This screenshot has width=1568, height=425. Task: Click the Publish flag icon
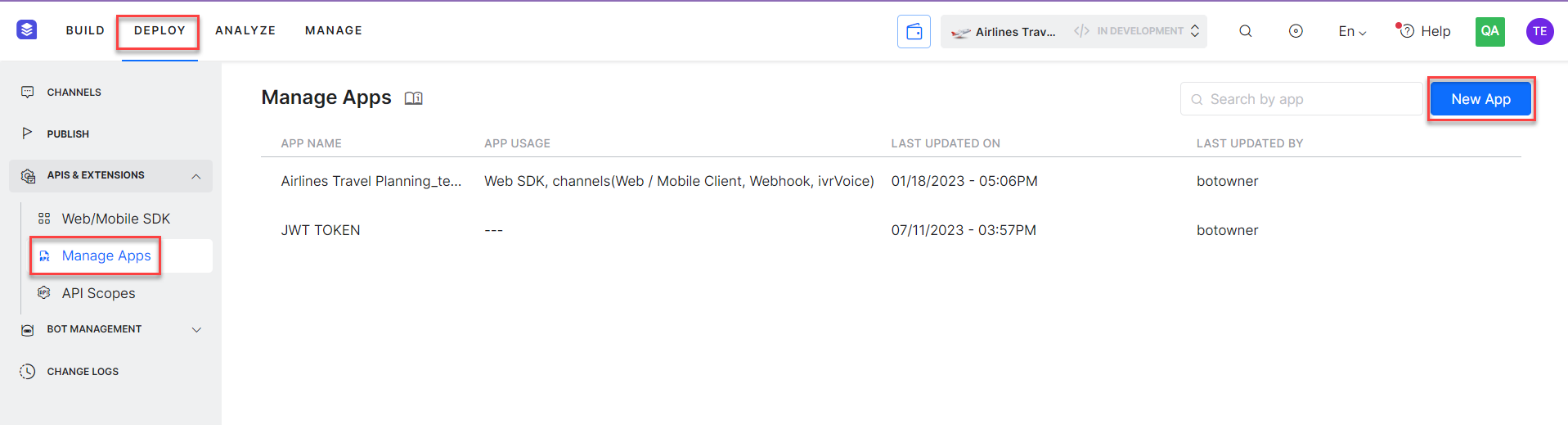coord(28,133)
